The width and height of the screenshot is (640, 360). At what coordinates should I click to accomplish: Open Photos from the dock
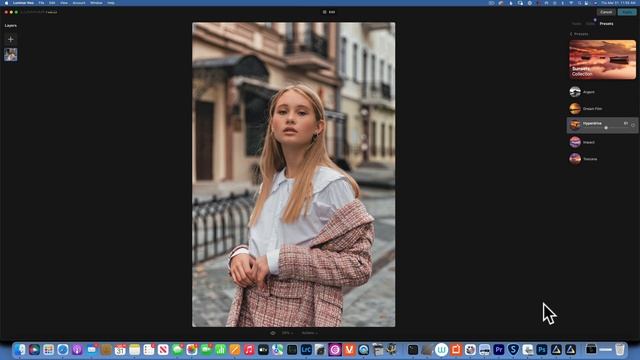192,350
